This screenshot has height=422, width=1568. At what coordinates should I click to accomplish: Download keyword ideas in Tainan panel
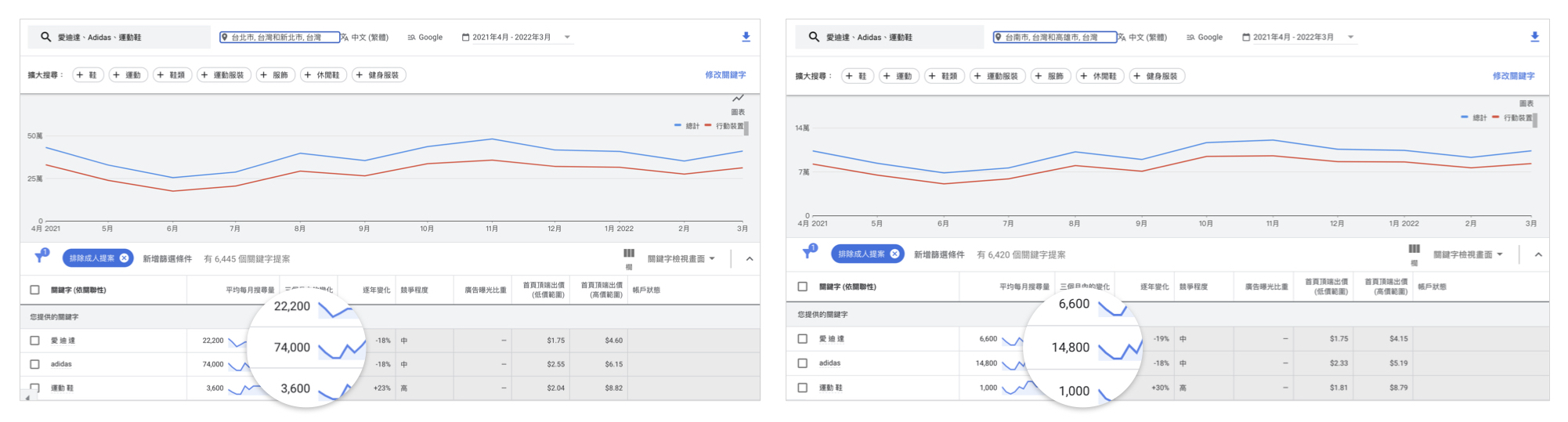(1534, 37)
